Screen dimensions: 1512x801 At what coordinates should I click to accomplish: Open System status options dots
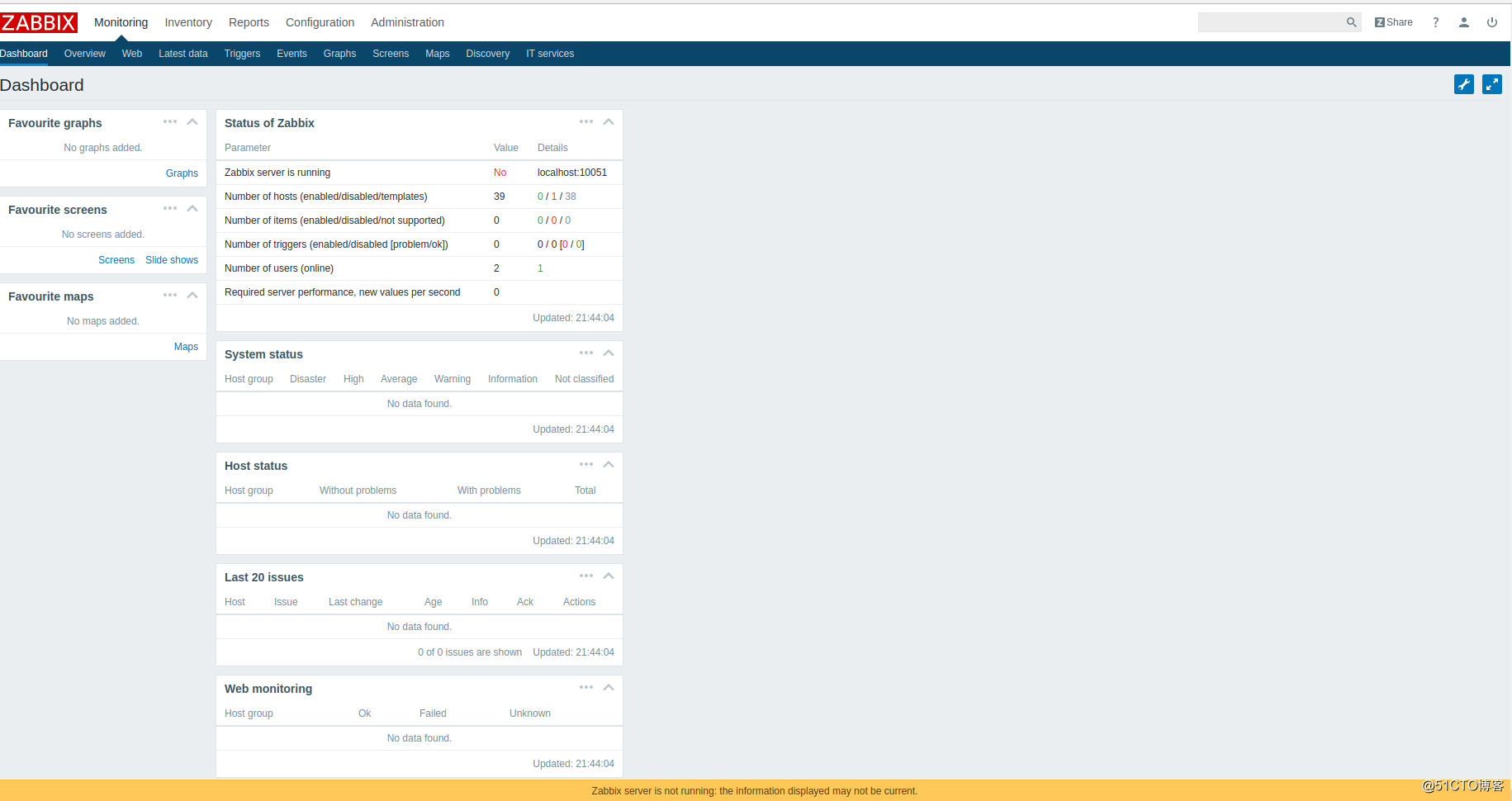coord(586,353)
